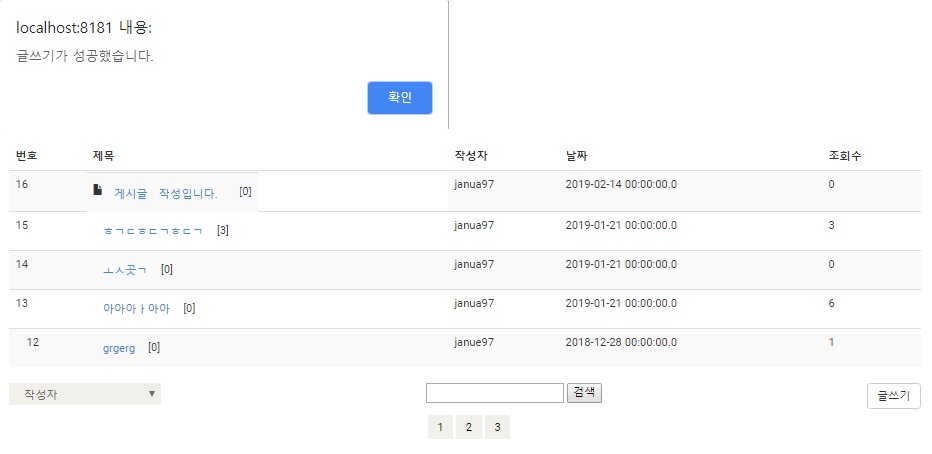Go to page 2 in pagination

(x=469, y=427)
